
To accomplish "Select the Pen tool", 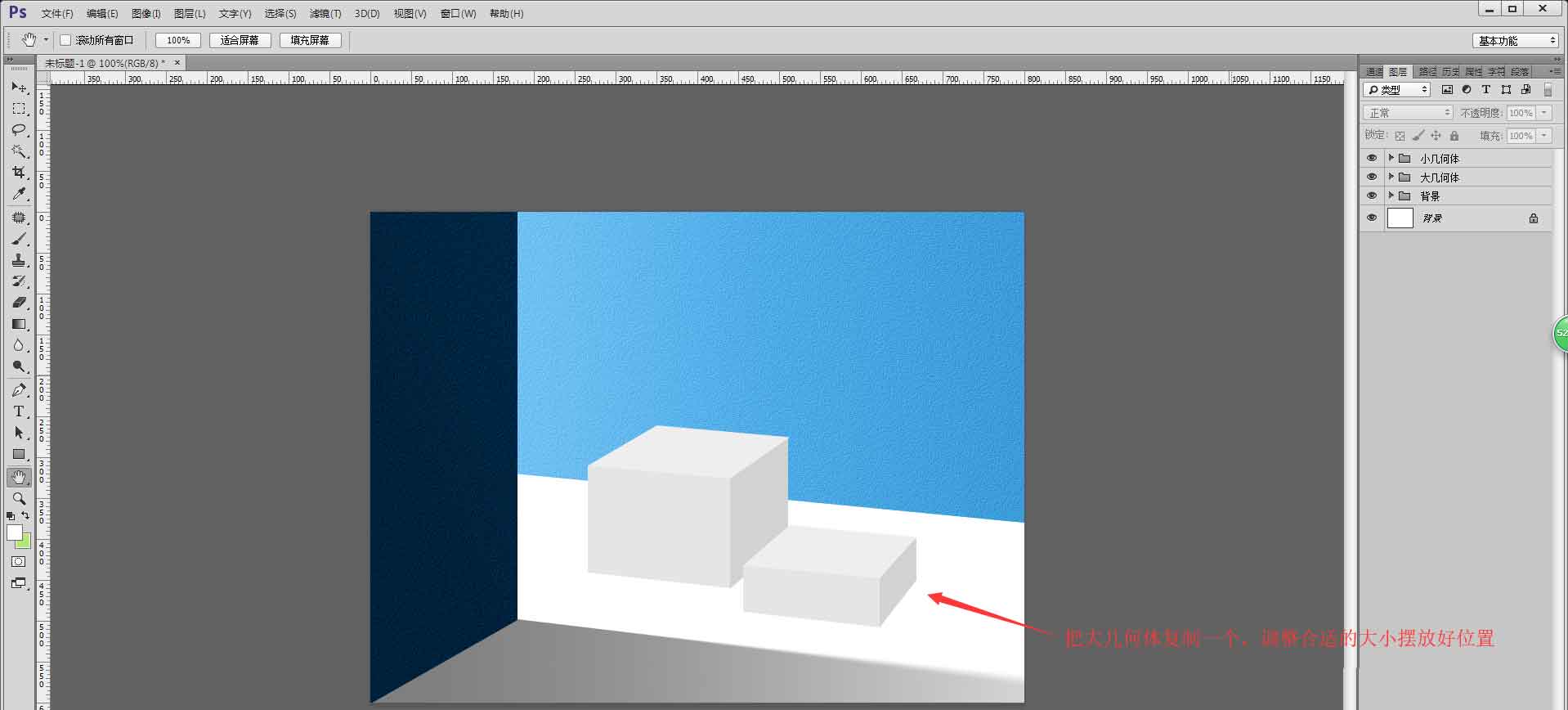I will pyautogui.click(x=19, y=390).
